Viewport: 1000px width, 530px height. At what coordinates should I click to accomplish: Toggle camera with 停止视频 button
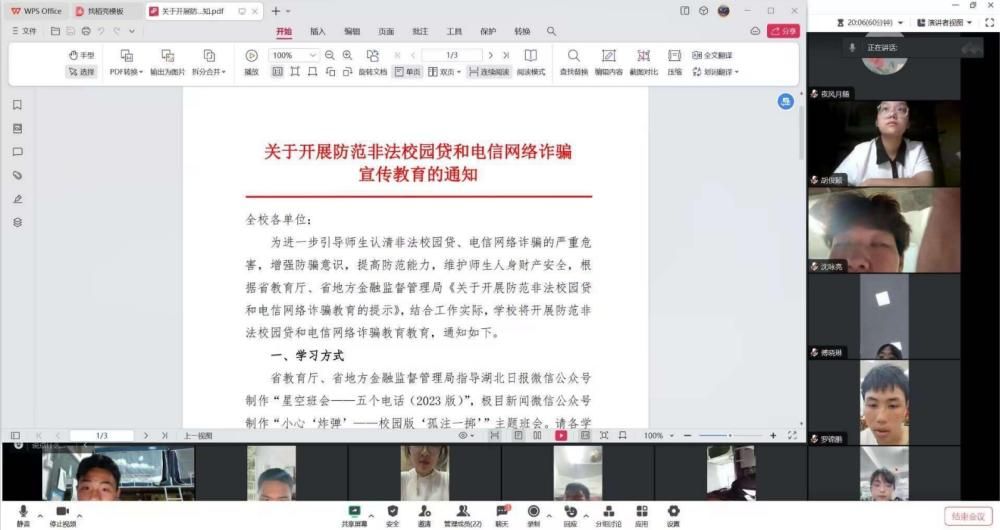coord(61,512)
